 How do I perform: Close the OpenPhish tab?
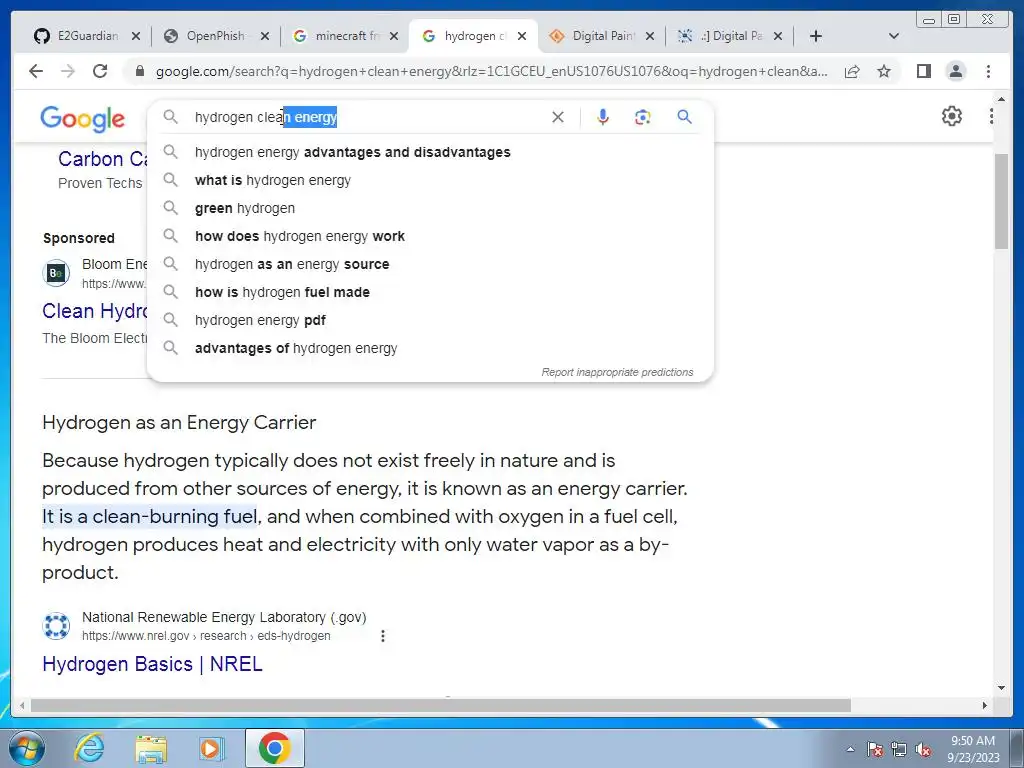(x=264, y=36)
